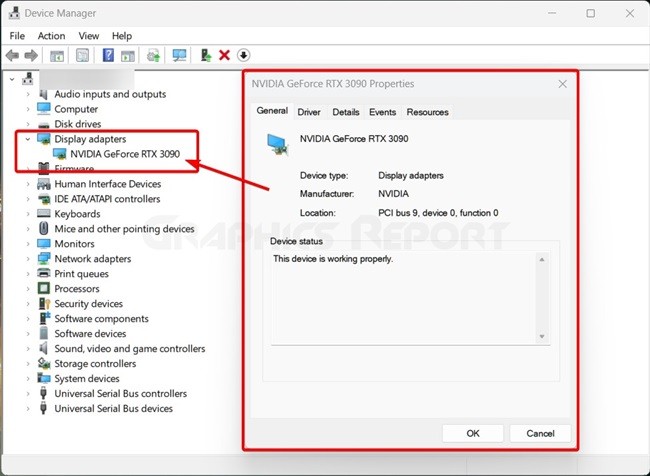This screenshot has width=650, height=476.
Task: Click the Device status scrollbar down arrow
Action: pos(542,336)
